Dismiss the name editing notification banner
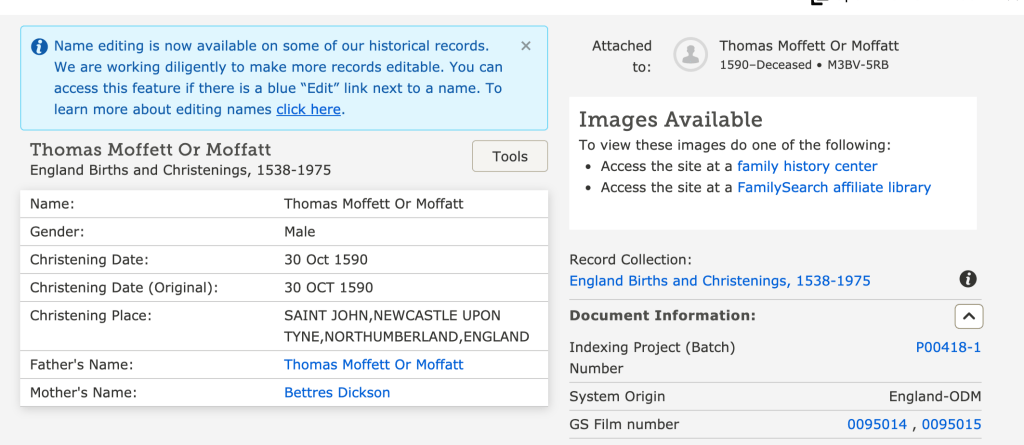The image size is (1024, 445). [526, 46]
